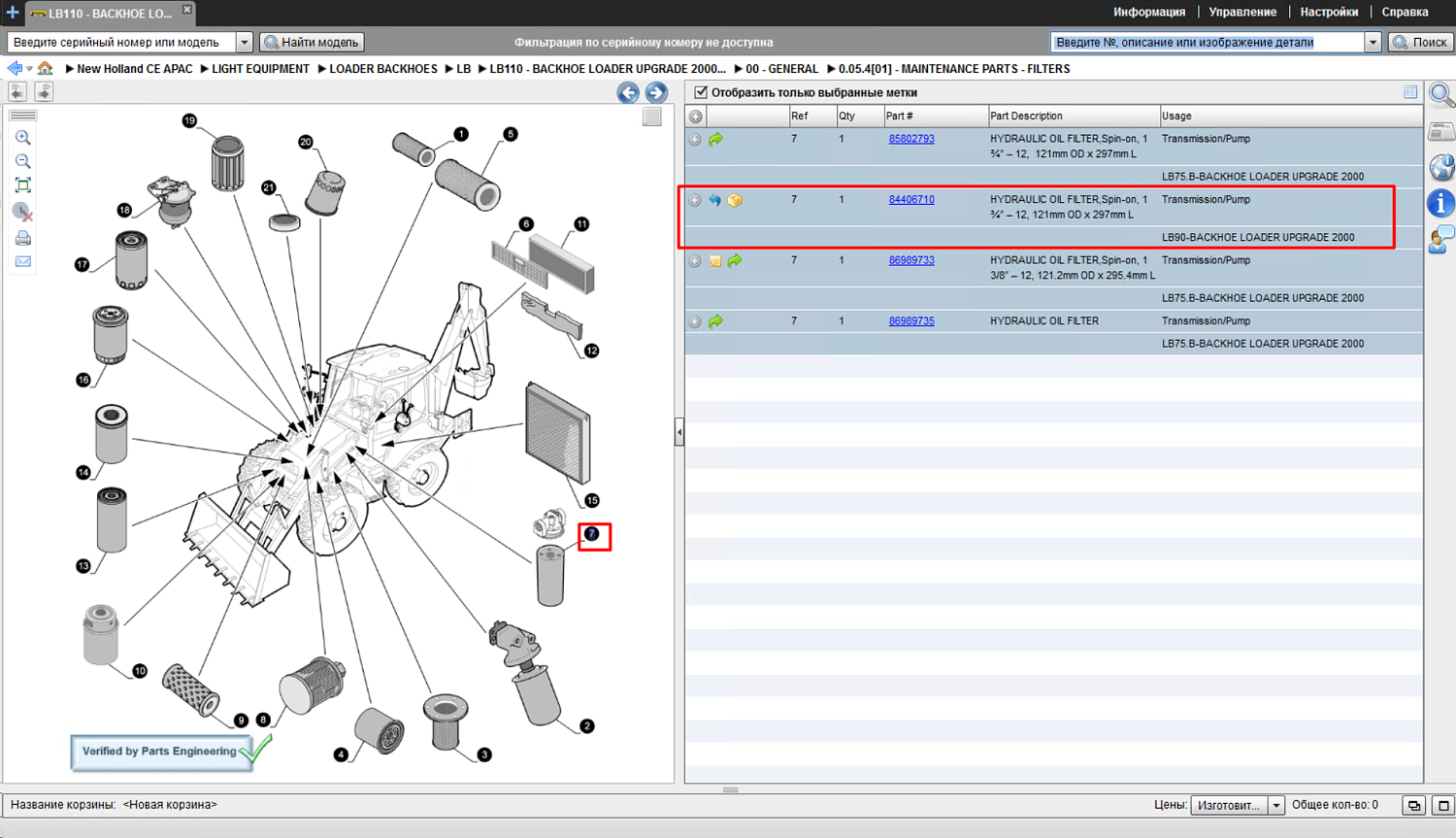The height and width of the screenshot is (838, 1456).
Task: Click the maximize pane icon in status bar
Action: [x=1443, y=806]
